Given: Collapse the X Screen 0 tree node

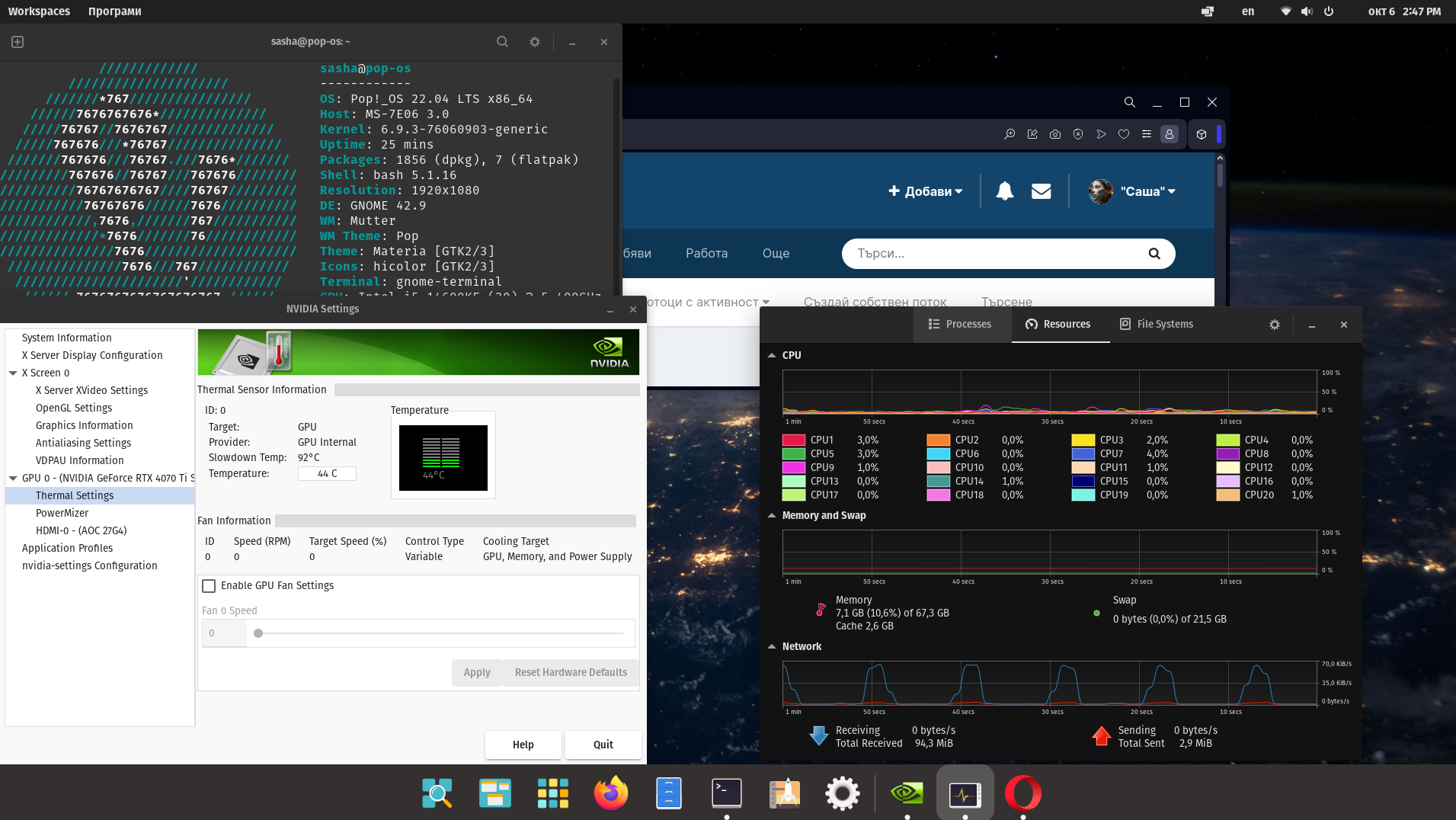Looking at the screenshot, I should [x=13, y=373].
